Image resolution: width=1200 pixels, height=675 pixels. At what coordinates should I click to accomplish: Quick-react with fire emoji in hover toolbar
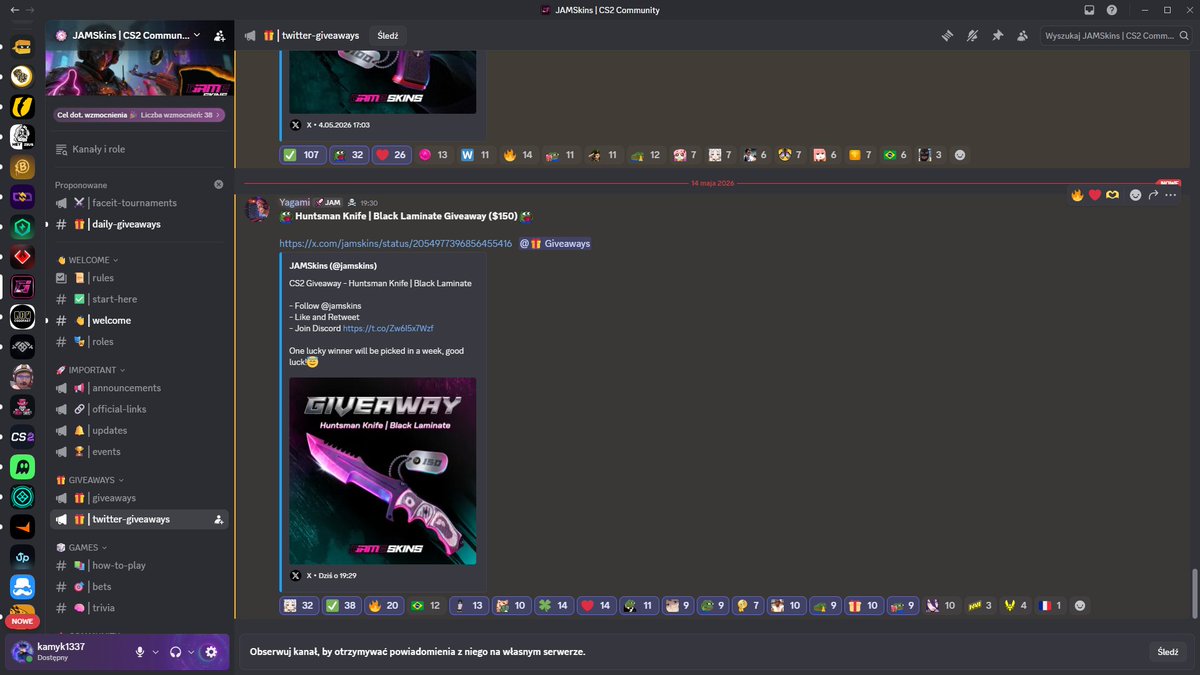[x=1077, y=195]
